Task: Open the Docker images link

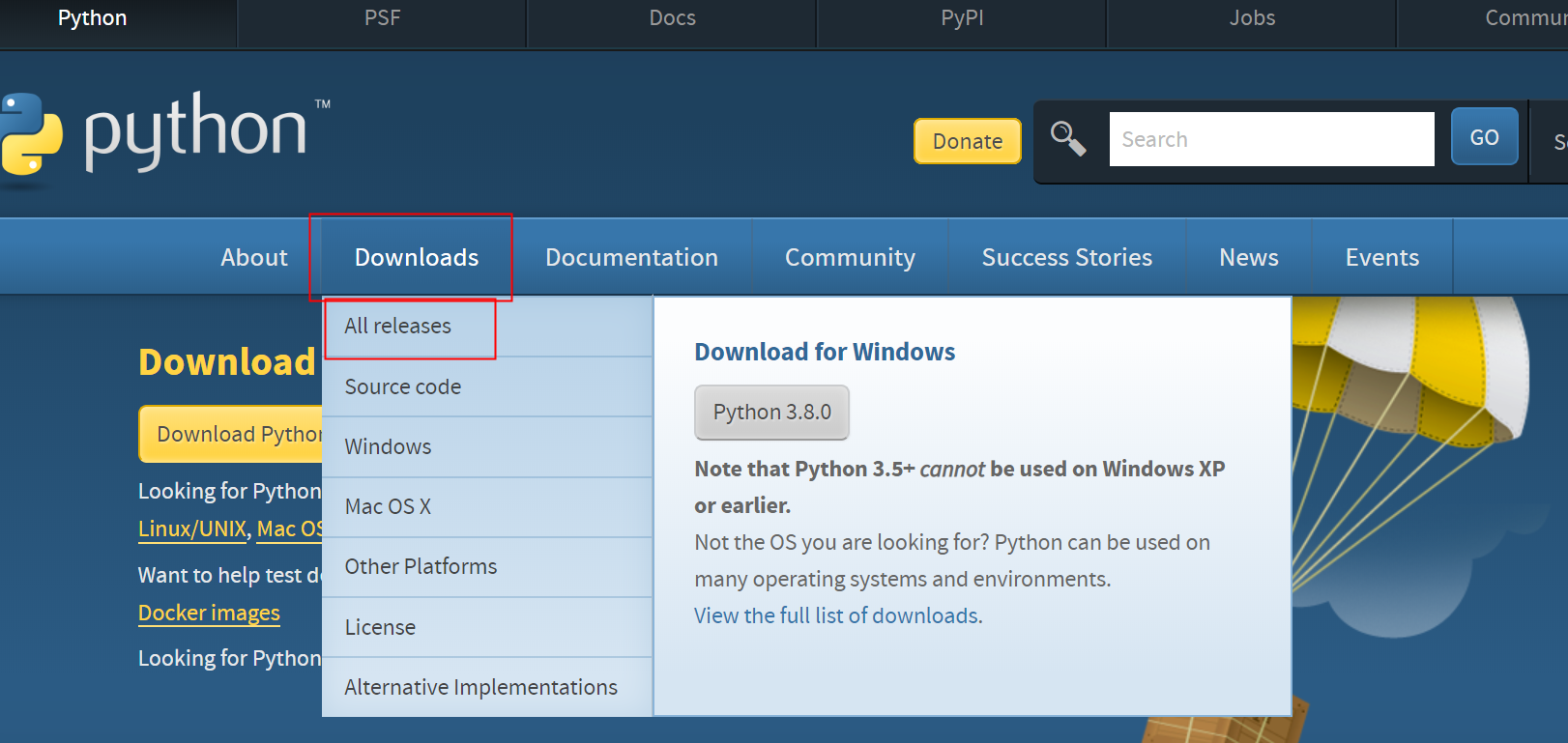Action: point(209,613)
